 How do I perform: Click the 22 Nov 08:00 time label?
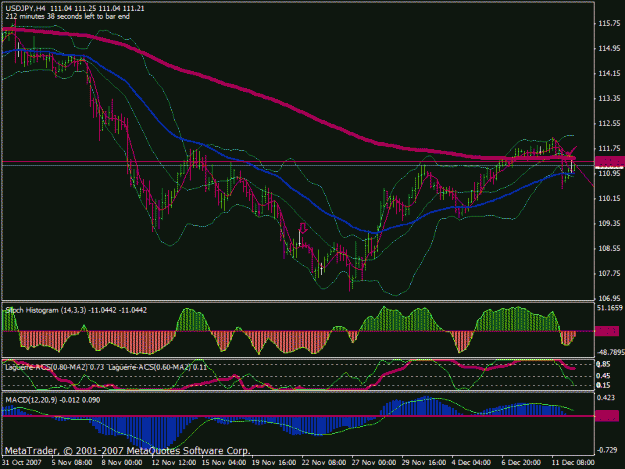pos(324,463)
